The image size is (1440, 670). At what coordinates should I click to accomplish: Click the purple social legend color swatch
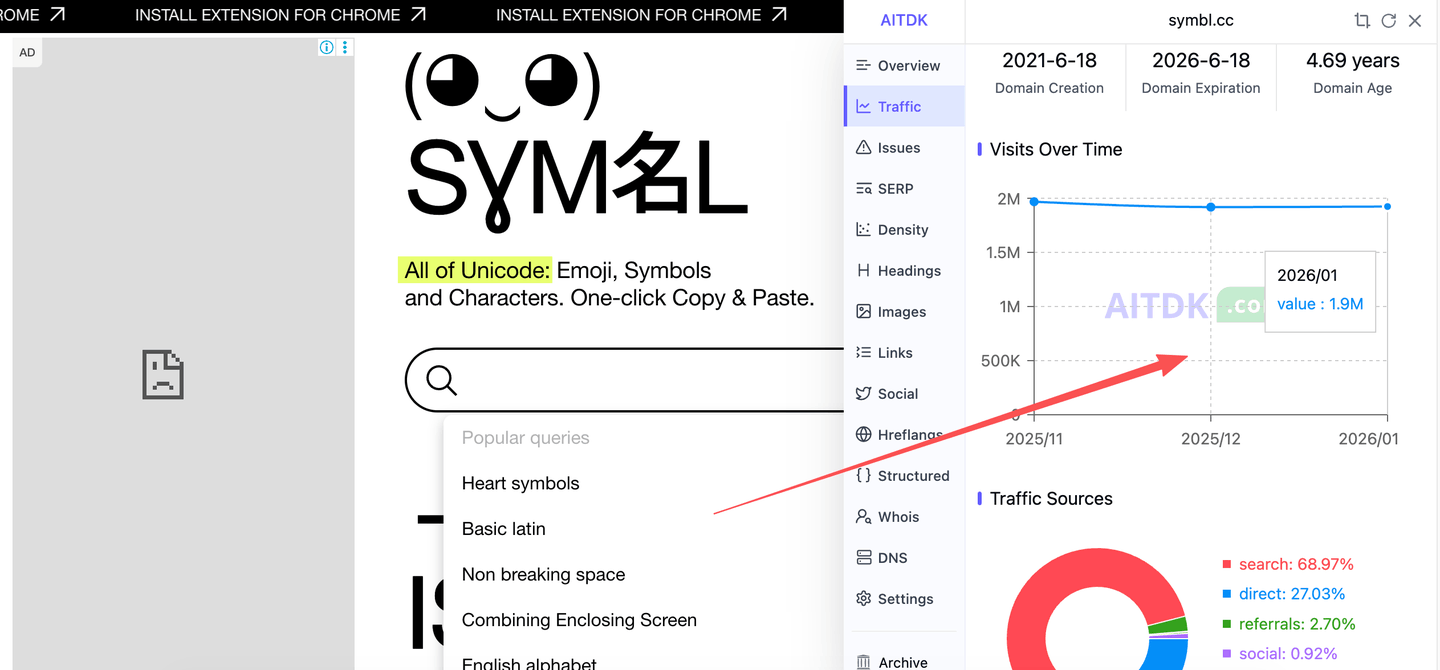1228,654
